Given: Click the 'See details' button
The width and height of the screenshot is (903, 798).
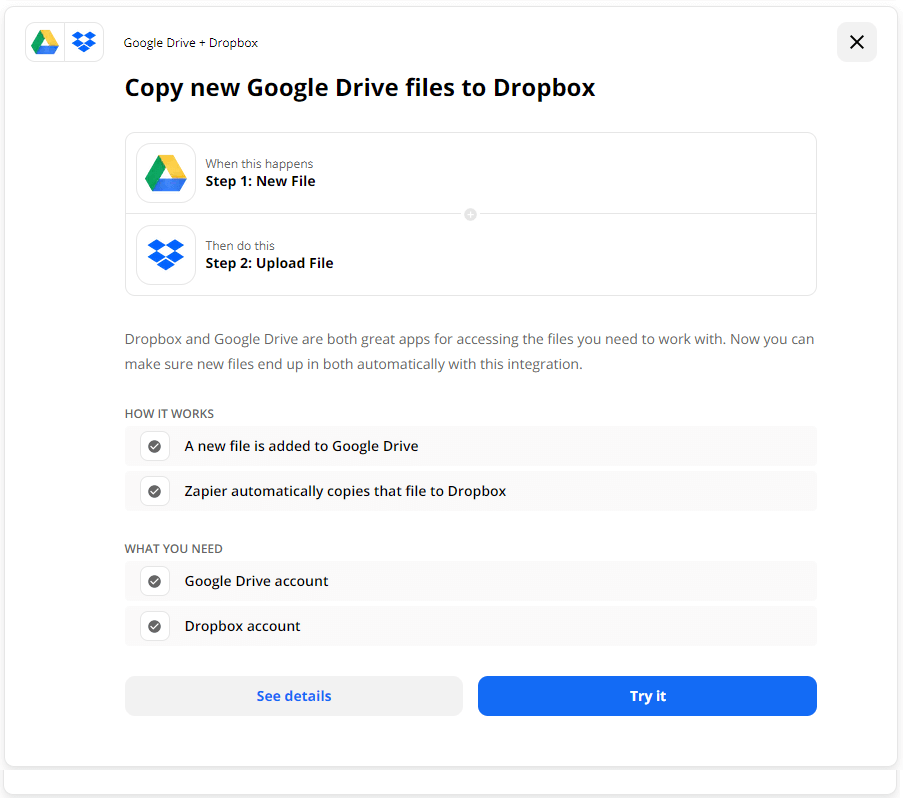Looking at the screenshot, I should pos(293,696).
